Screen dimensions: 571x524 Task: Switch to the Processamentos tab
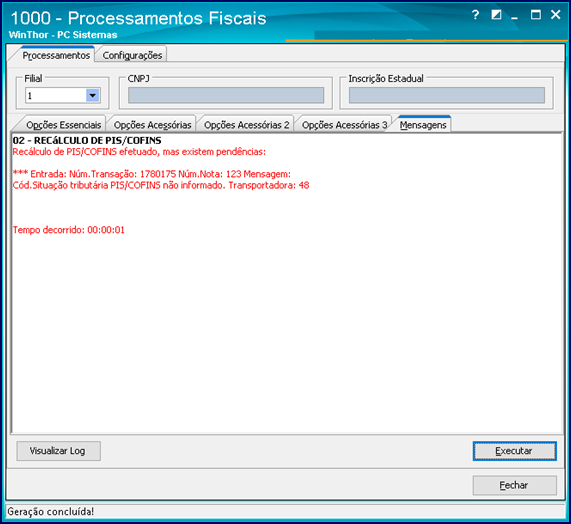(56, 55)
